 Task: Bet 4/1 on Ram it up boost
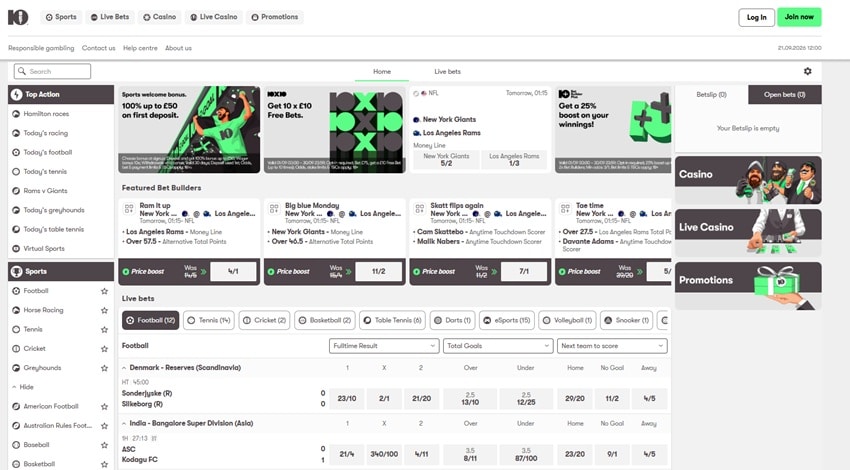(233, 271)
